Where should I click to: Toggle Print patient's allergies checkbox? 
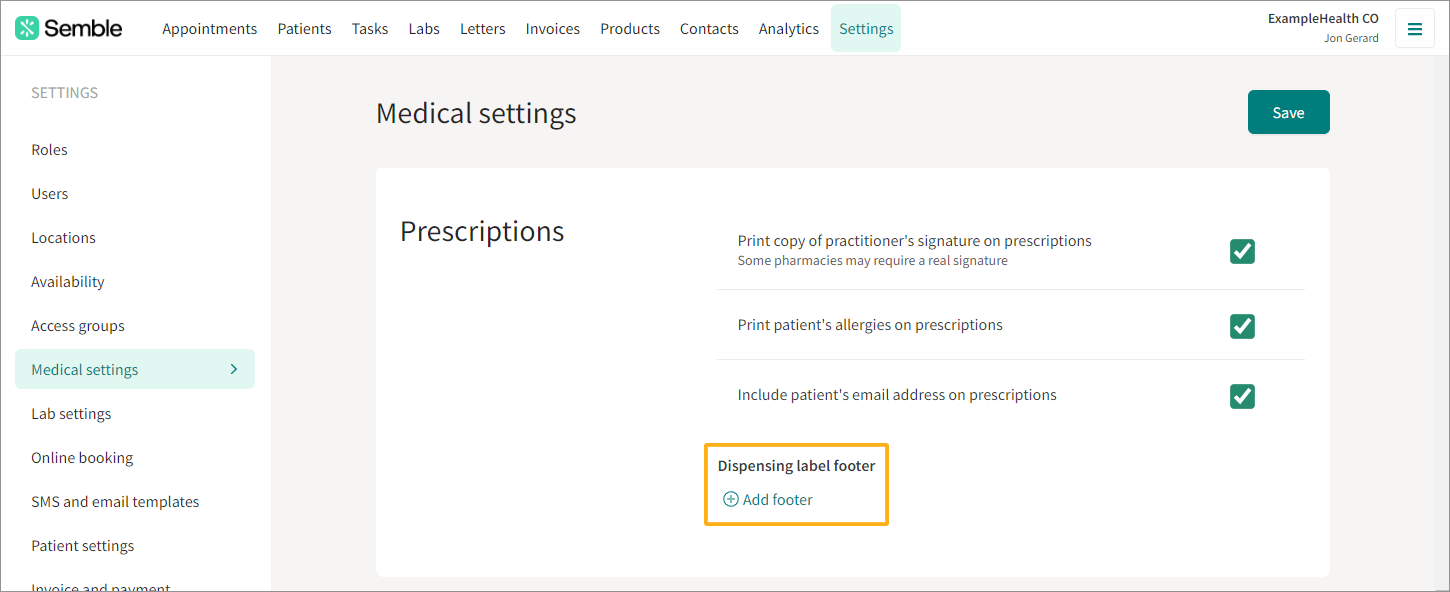point(1242,326)
